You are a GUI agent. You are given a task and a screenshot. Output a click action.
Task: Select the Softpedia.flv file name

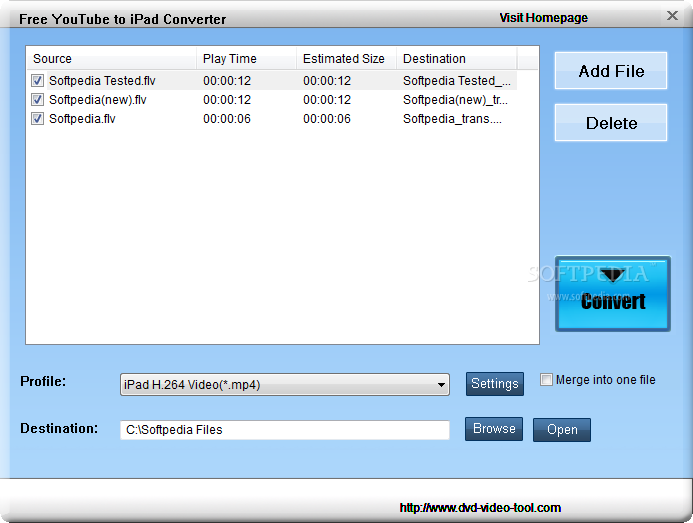coord(82,119)
